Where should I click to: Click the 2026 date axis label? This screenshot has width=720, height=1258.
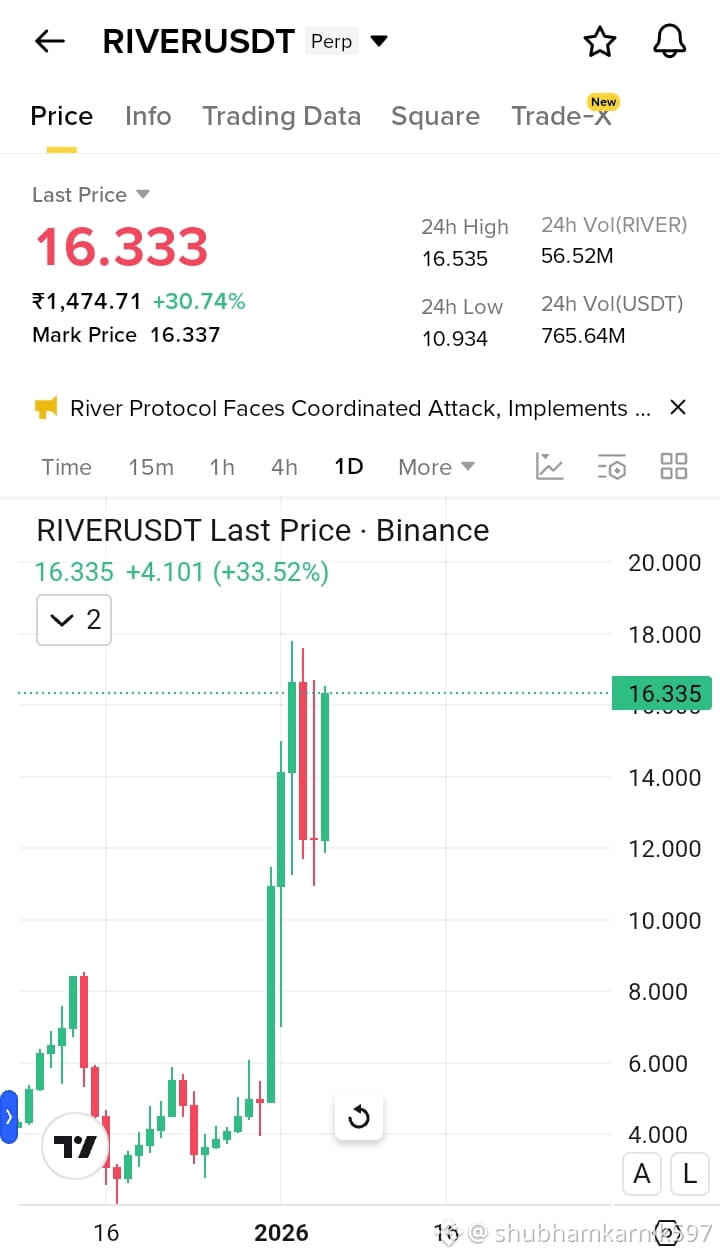pyautogui.click(x=281, y=1233)
